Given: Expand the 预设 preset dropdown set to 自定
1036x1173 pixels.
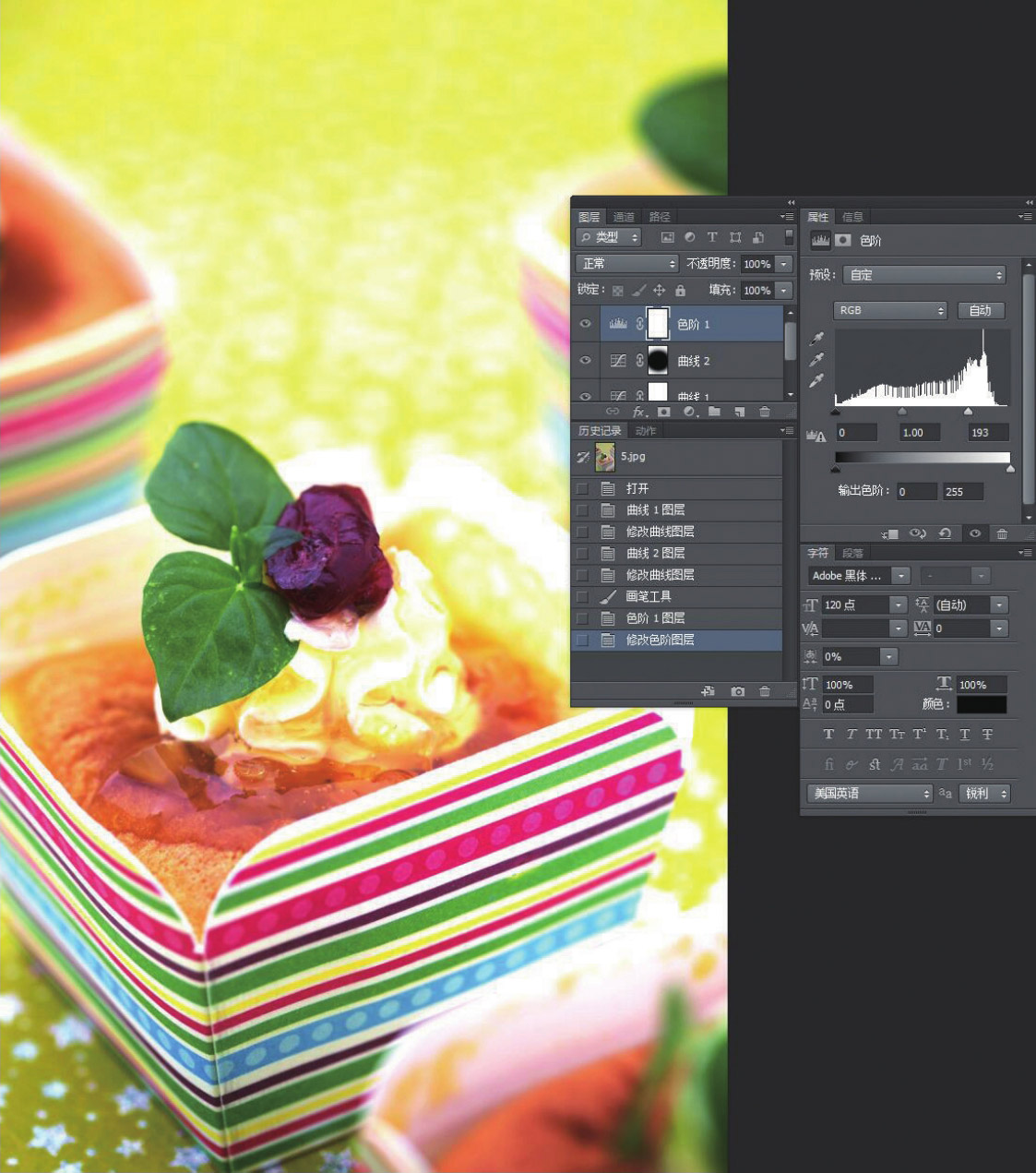Looking at the screenshot, I should [924, 275].
